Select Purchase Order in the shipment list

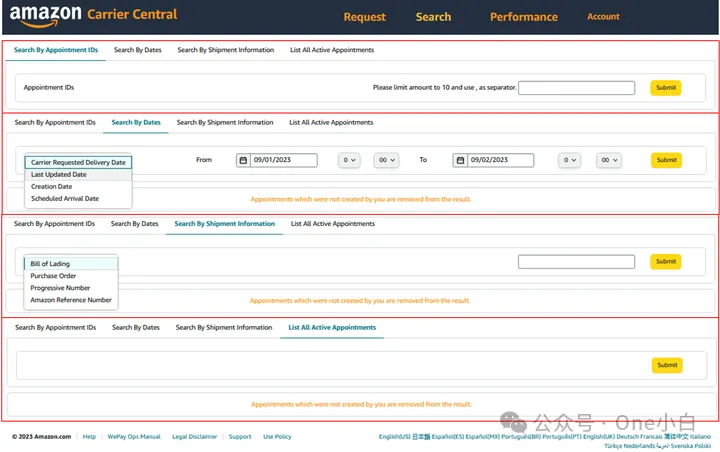point(71,276)
